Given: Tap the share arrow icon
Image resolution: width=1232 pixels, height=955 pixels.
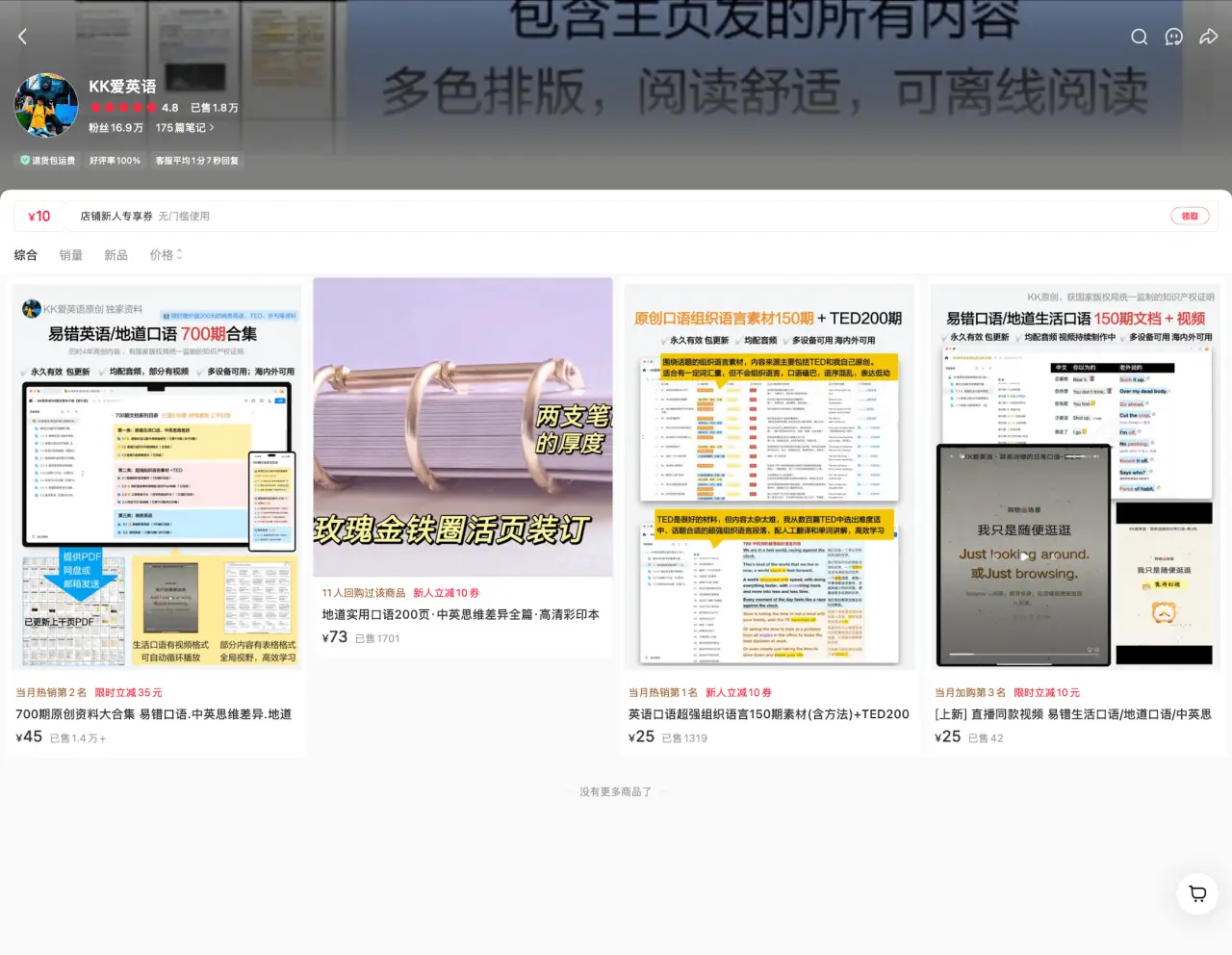Looking at the screenshot, I should pos(1208,37).
